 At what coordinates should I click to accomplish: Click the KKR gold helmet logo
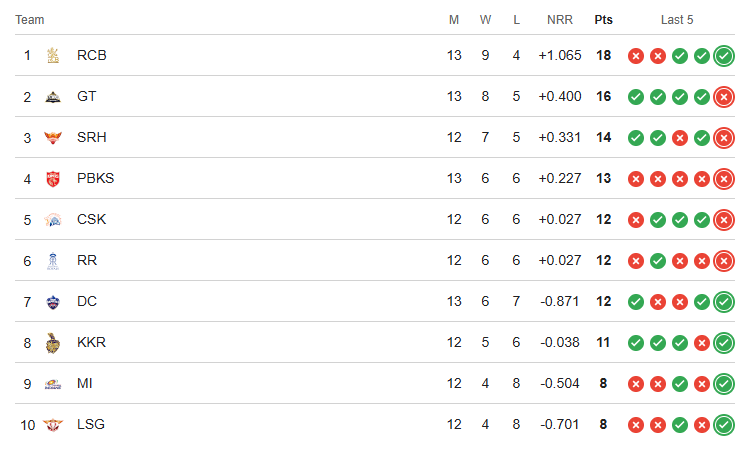point(53,343)
